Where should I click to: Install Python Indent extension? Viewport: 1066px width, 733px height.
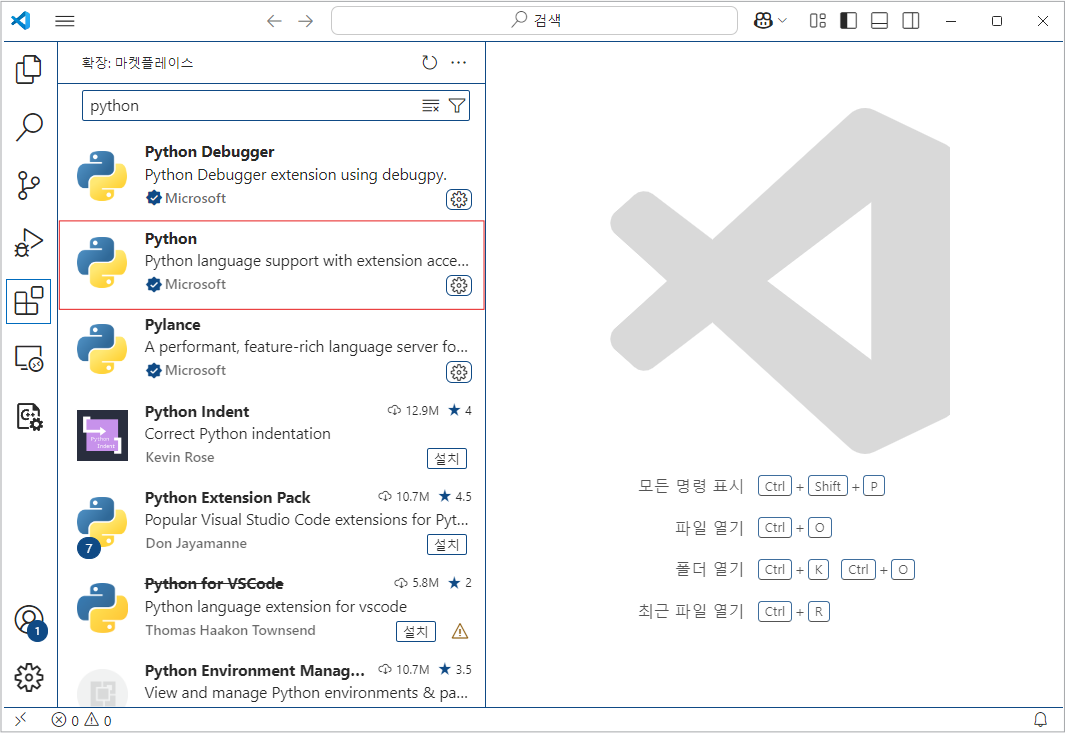pos(447,459)
